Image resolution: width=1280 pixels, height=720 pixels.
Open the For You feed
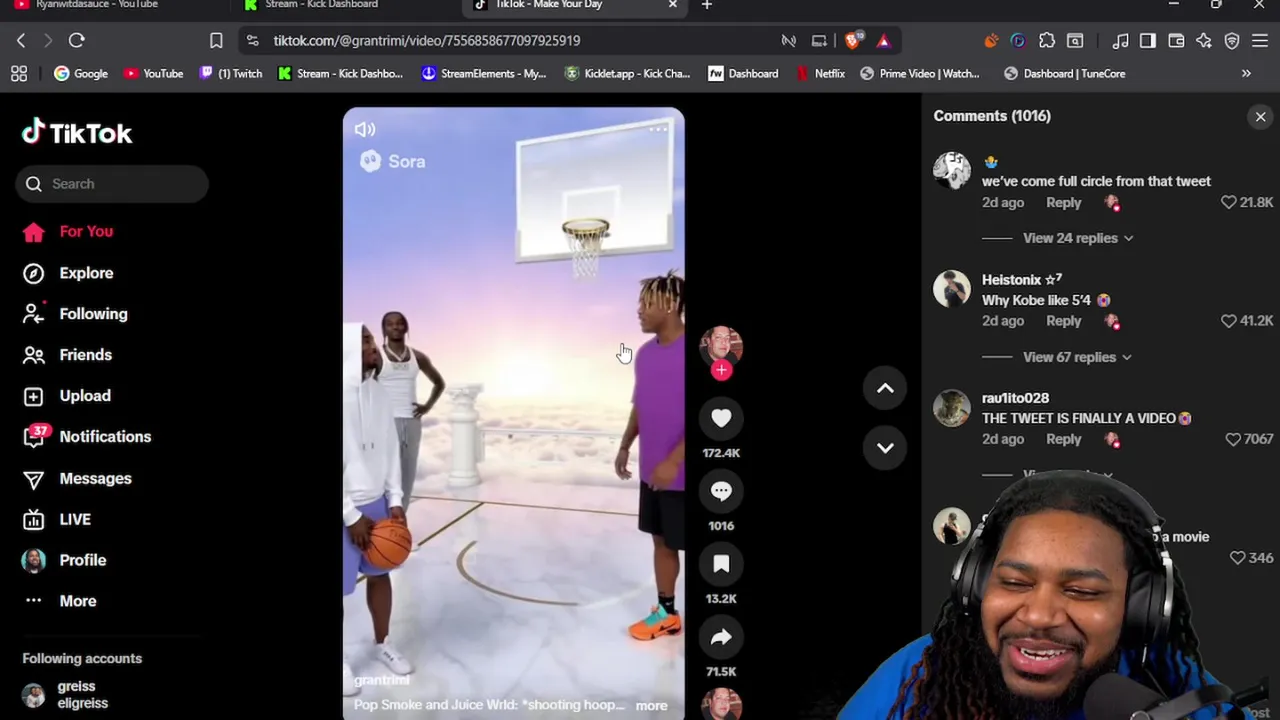point(68,231)
